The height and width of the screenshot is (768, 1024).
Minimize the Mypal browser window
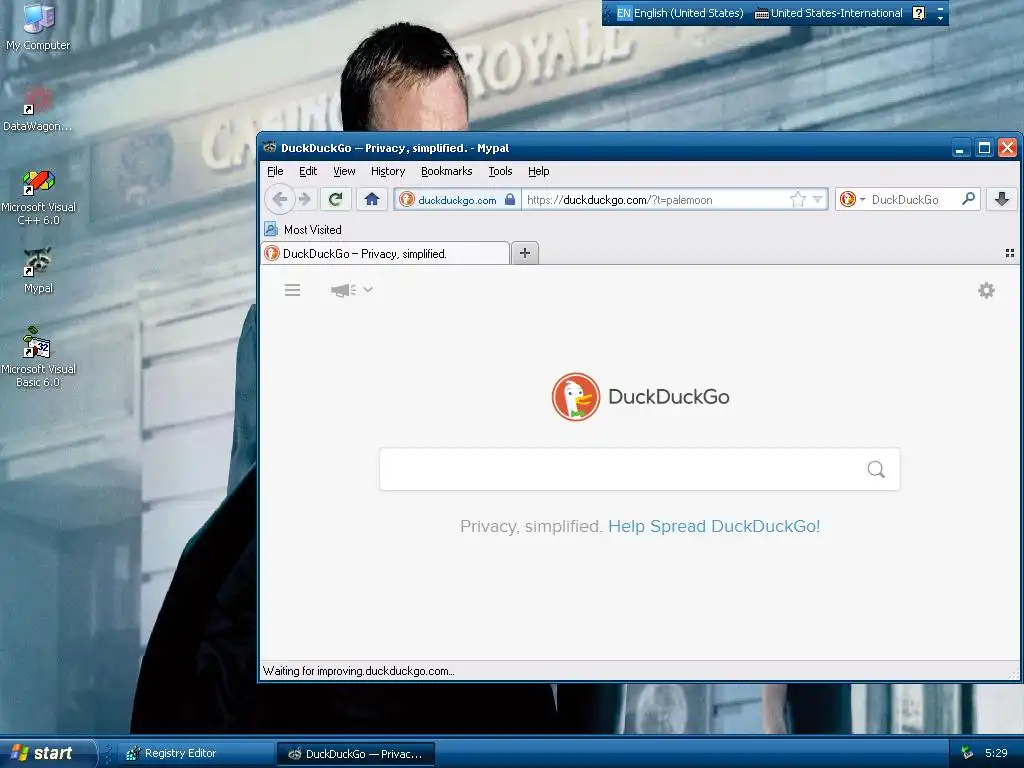point(959,148)
